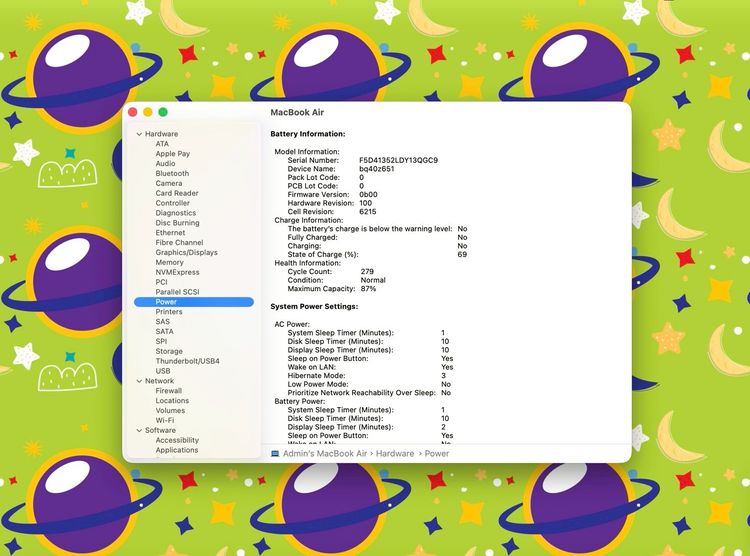This screenshot has width=750, height=556.
Task: Collapse the Software section chevron
Action: coord(139,431)
